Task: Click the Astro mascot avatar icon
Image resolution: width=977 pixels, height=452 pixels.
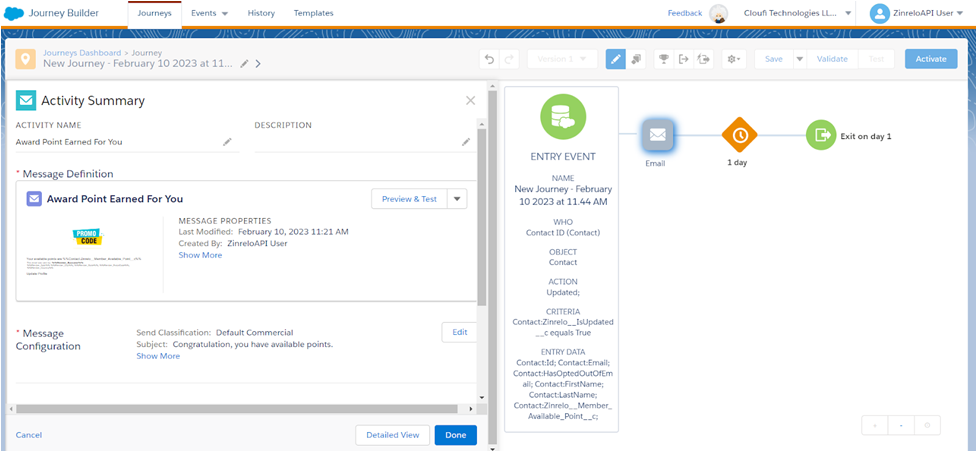Action: pos(719,13)
